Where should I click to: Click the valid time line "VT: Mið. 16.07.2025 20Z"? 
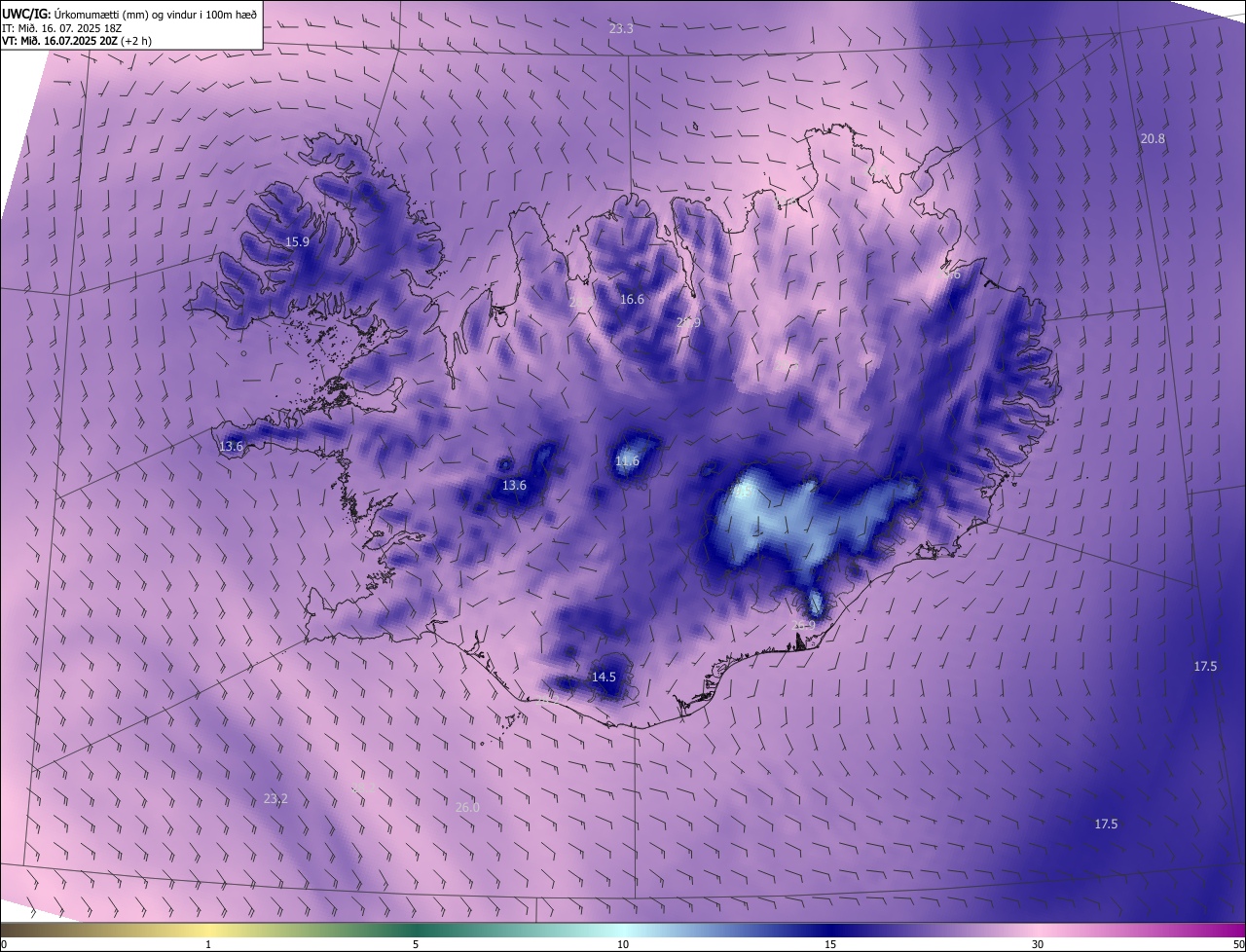pyautogui.click(x=60, y=41)
